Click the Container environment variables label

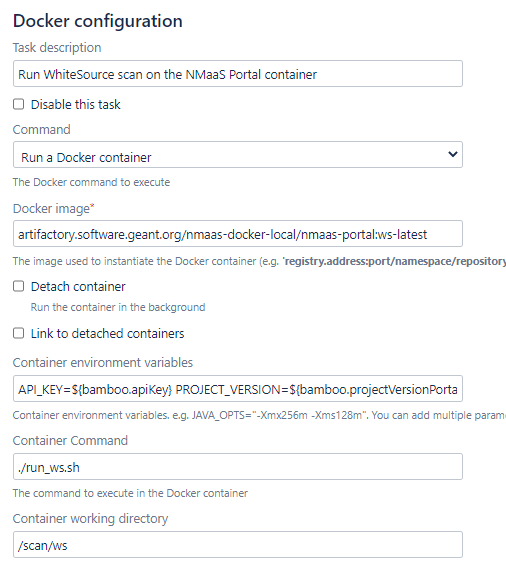pos(103,363)
